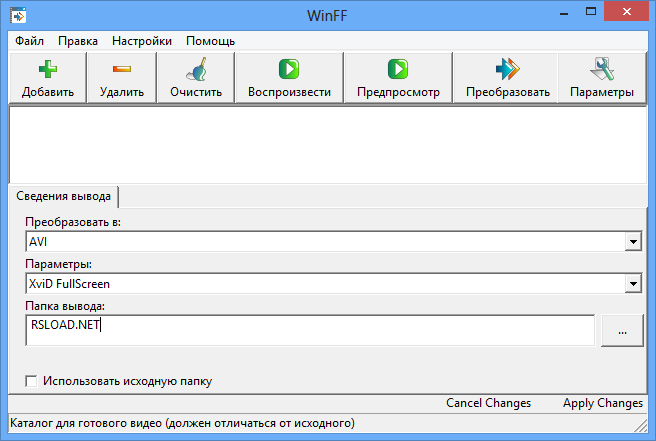Click the Папка вывода text field
Image resolution: width=656 pixels, height=441 pixels.
(310, 331)
